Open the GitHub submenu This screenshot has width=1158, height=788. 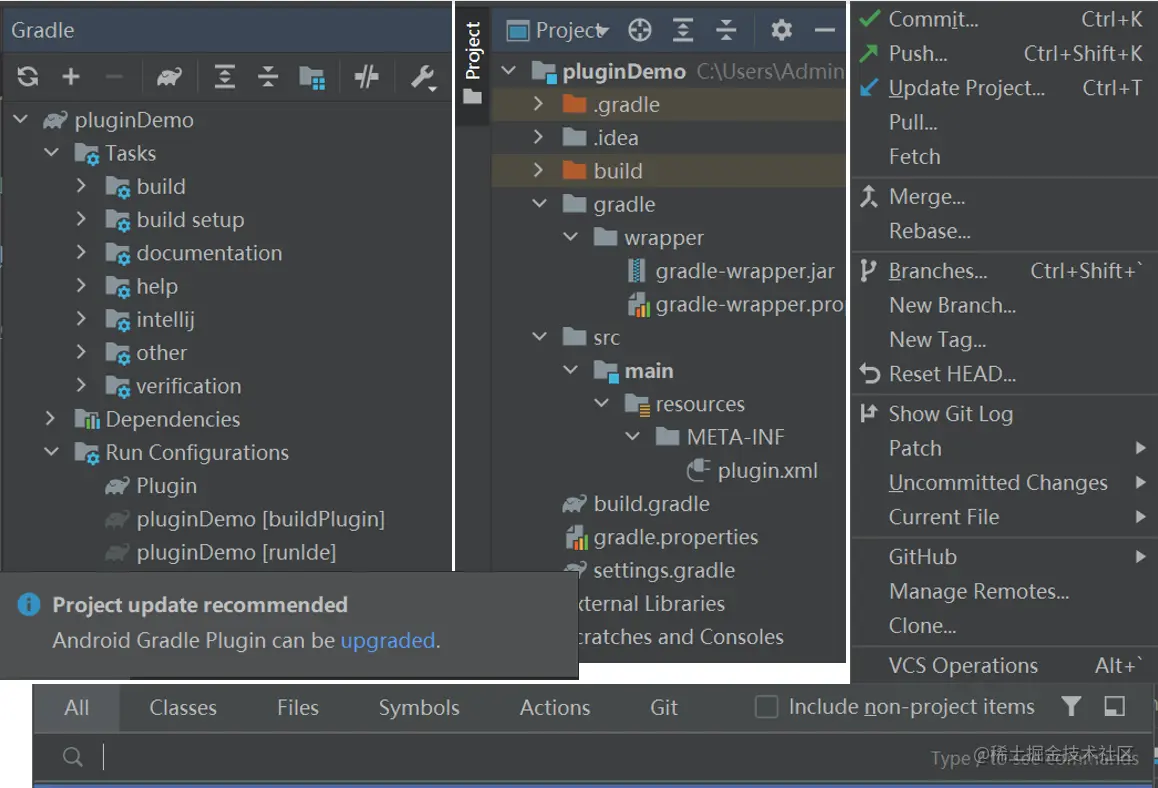click(x=1003, y=557)
